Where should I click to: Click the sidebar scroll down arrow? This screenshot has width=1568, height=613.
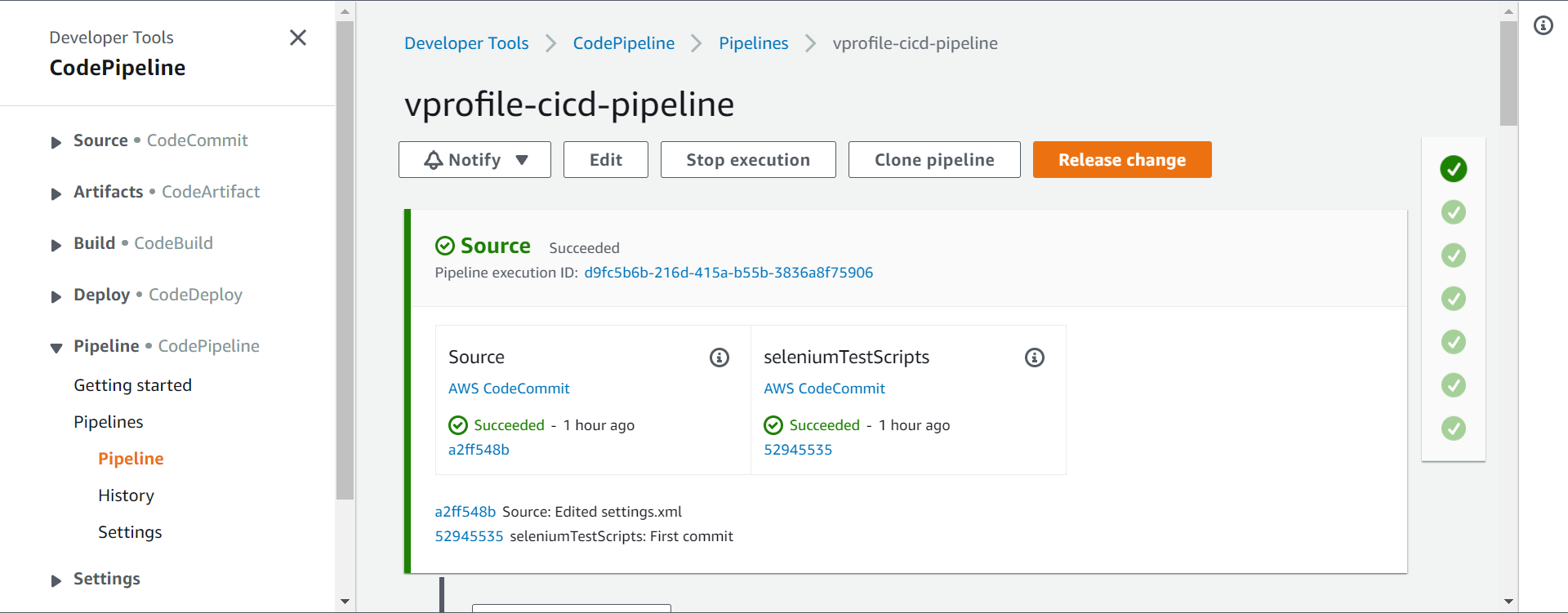[x=345, y=602]
